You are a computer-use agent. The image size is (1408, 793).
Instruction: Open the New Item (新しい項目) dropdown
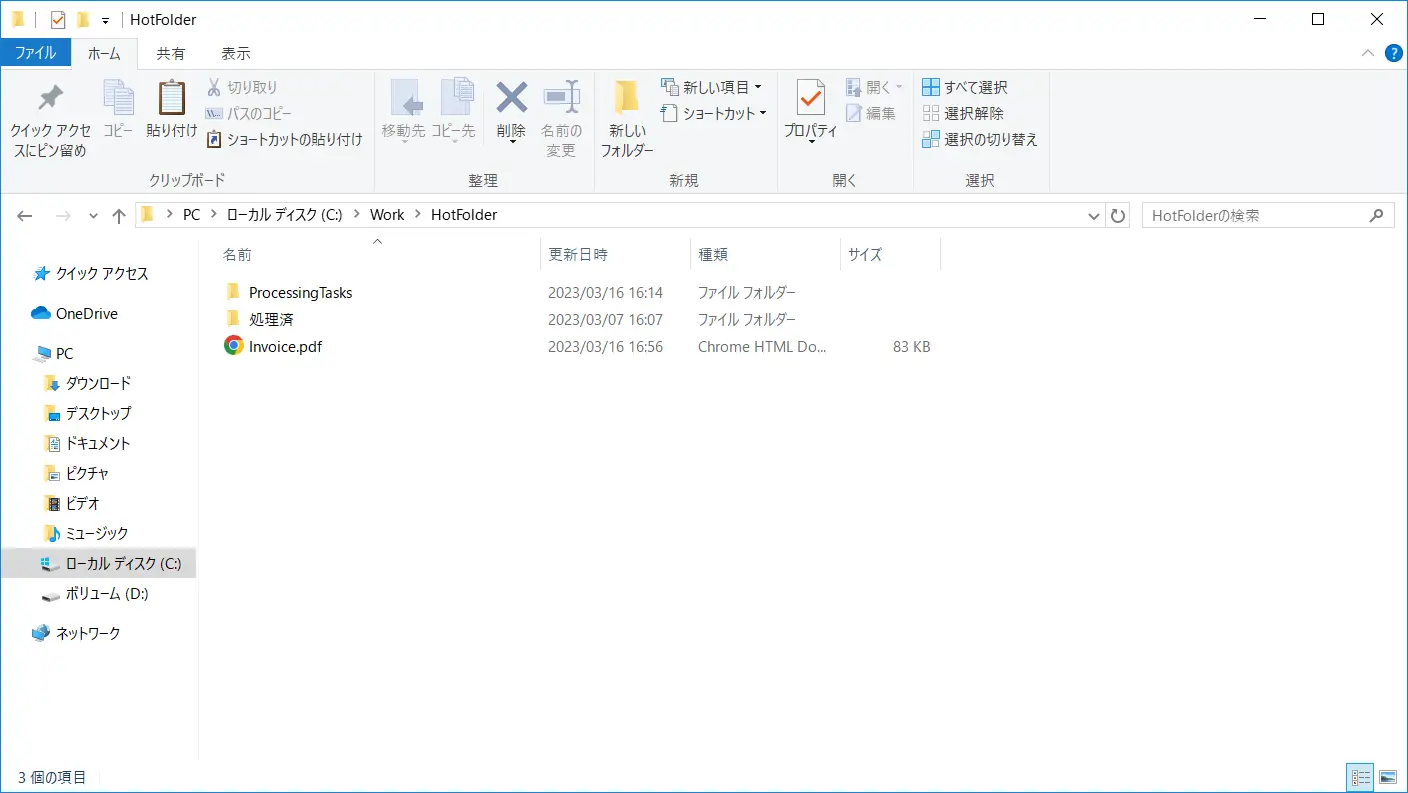pyautogui.click(x=711, y=87)
